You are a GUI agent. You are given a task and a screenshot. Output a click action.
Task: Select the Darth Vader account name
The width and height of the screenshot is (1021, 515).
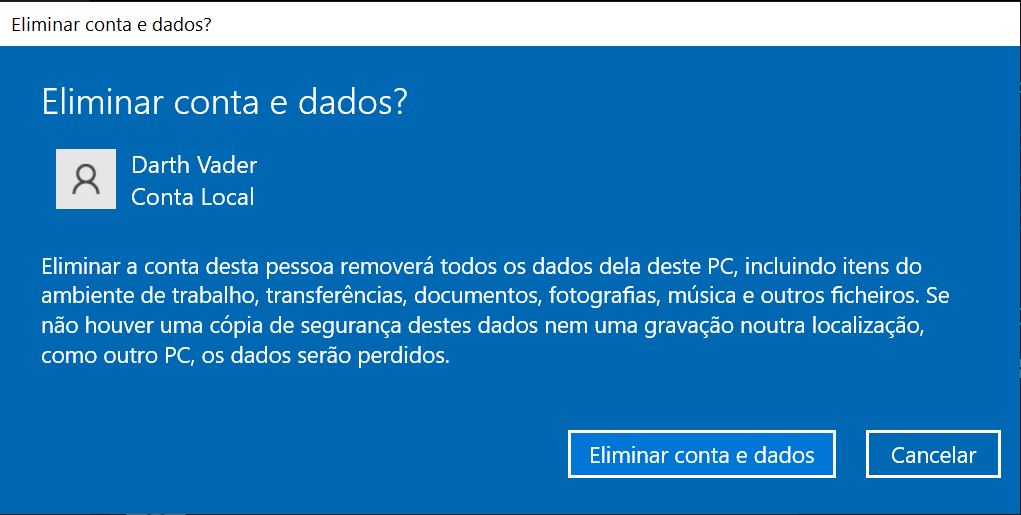pos(194,165)
